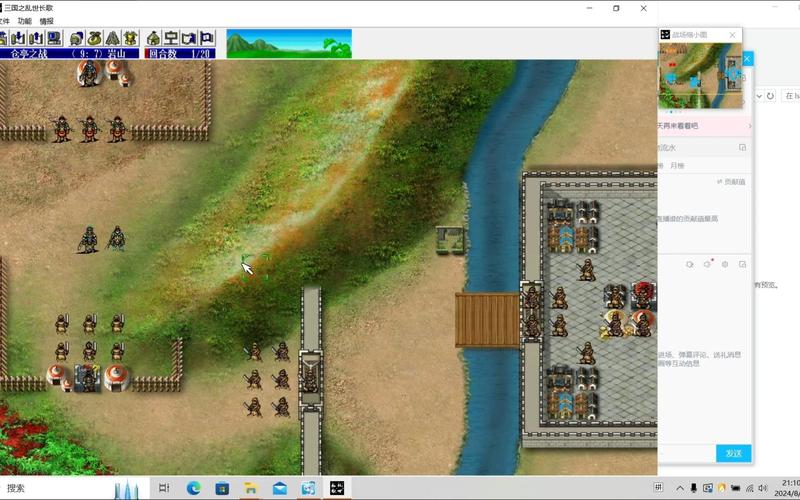
Task: Click the 回合数 1/20 turn counter
Action: [x=180, y=54]
